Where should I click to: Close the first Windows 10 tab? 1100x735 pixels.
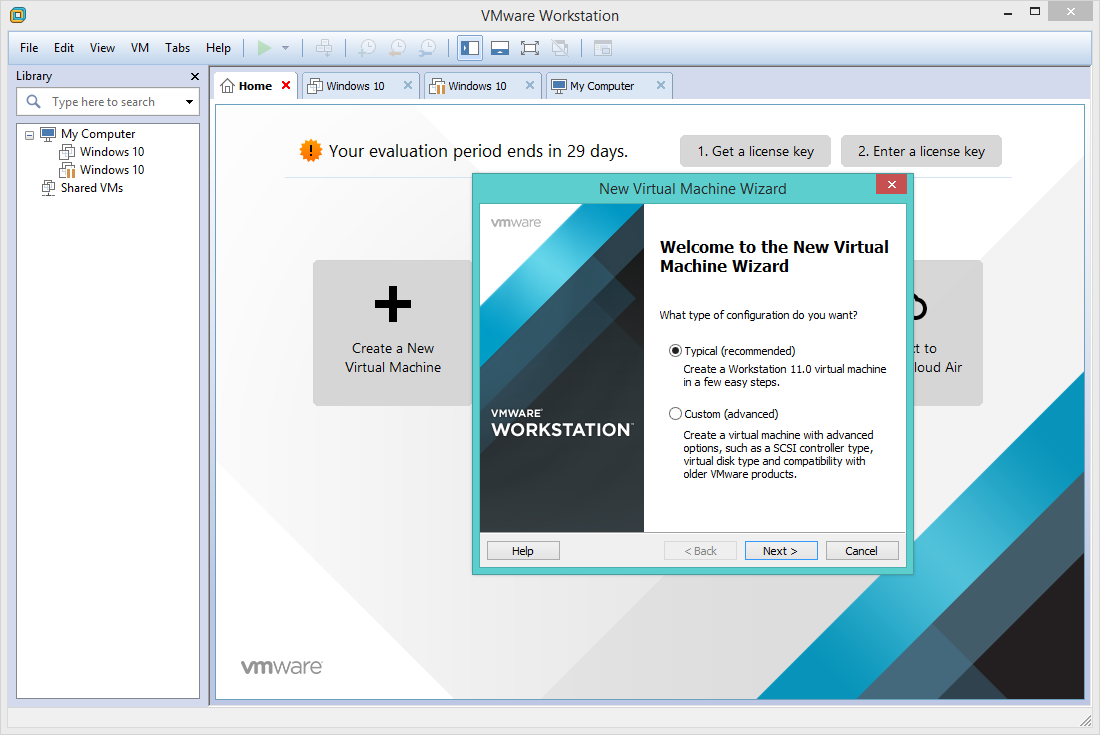pos(408,85)
